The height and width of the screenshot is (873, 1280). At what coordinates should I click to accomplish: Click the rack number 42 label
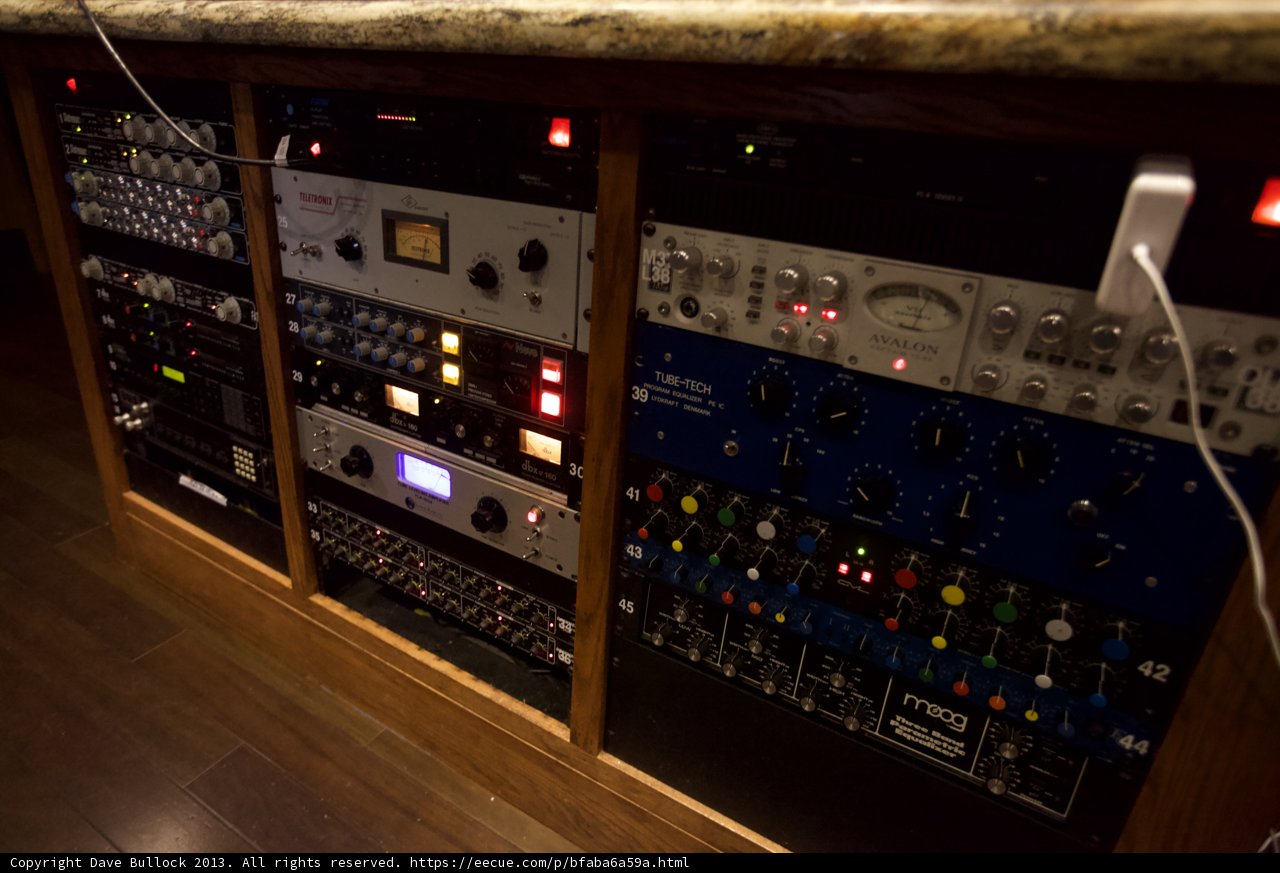coord(1153,671)
